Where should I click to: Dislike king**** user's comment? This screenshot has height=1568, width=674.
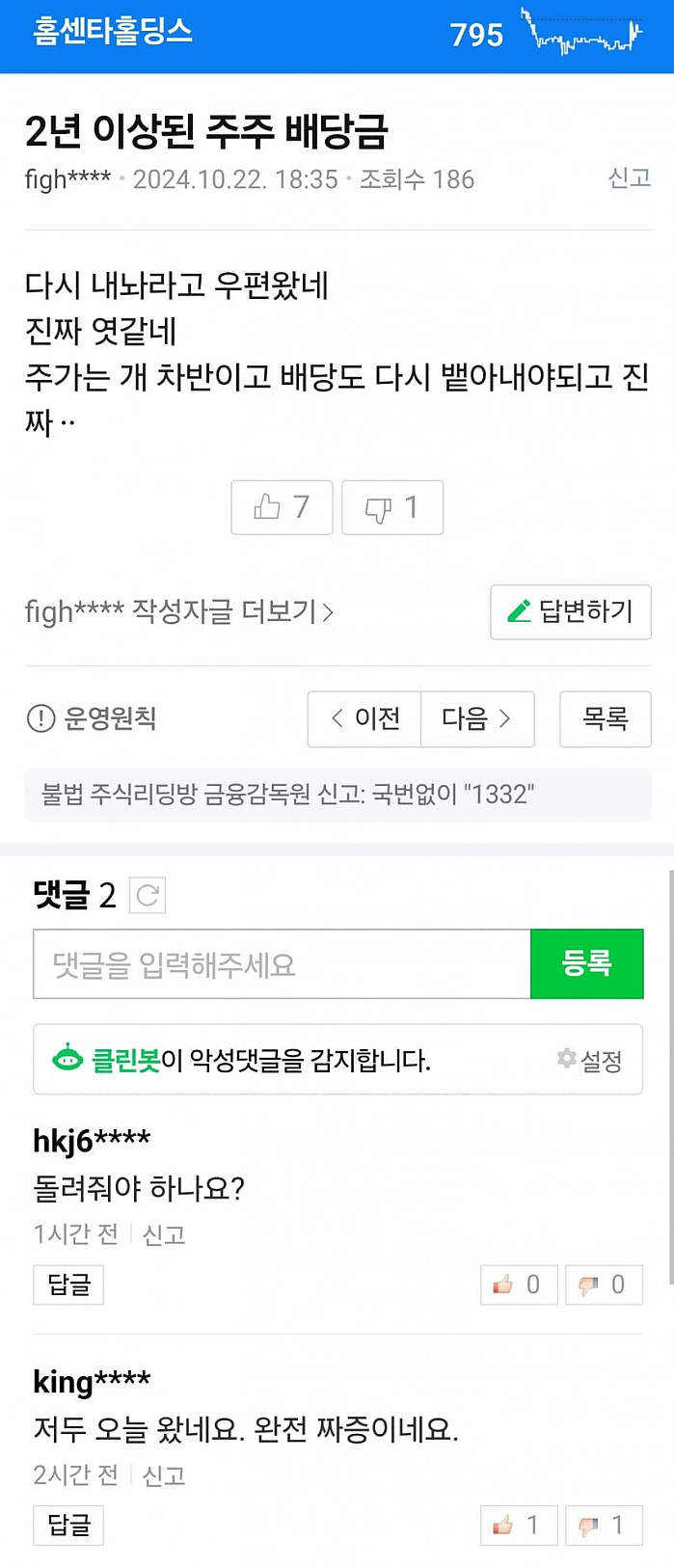click(604, 1526)
